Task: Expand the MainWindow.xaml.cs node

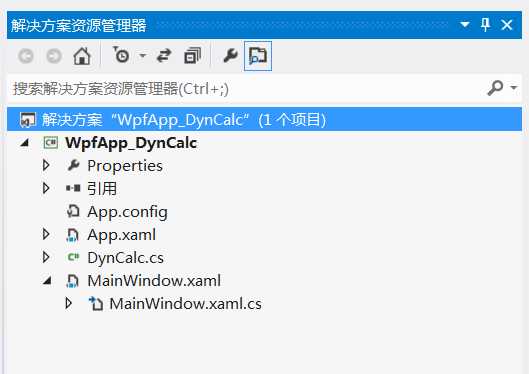Action: tap(68, 303)
